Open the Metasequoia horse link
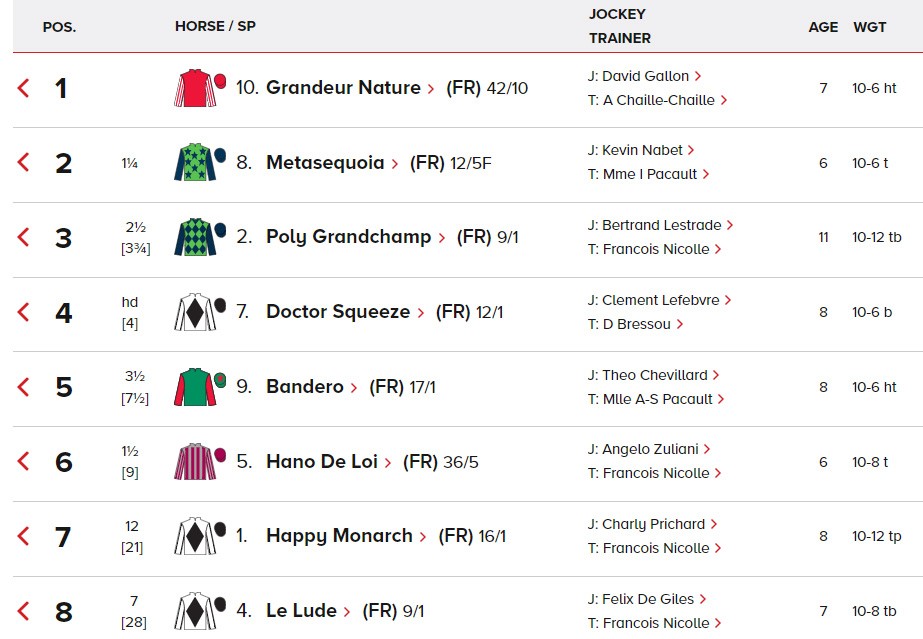 point(325,163)
